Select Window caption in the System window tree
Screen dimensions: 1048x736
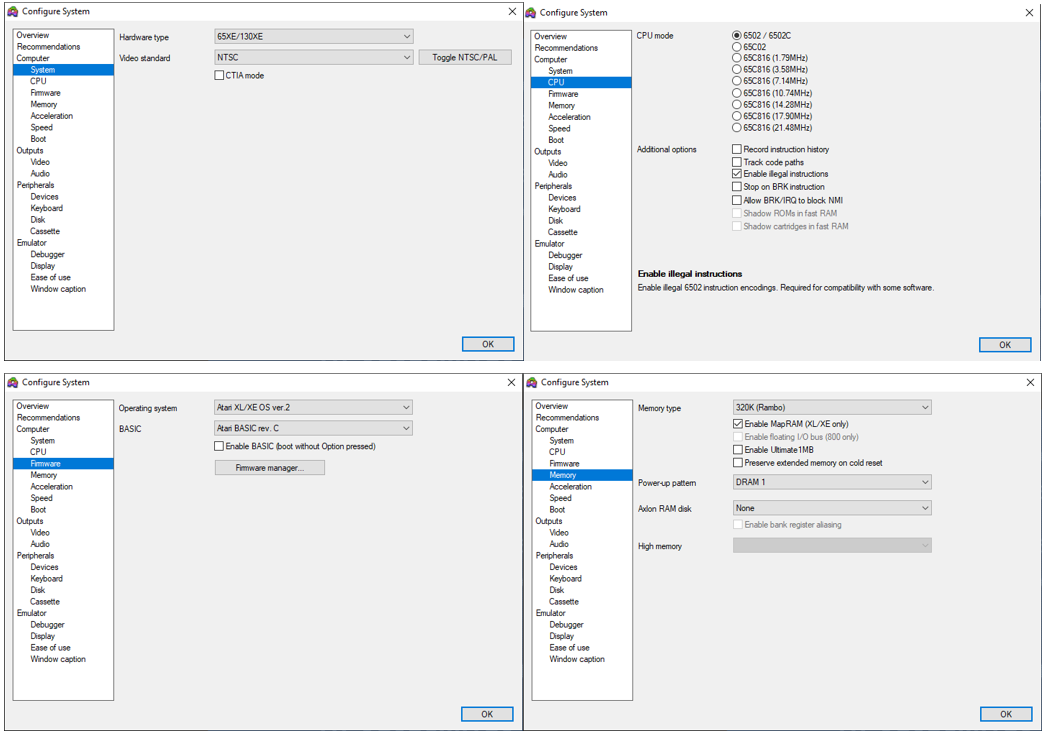[58, 289]
